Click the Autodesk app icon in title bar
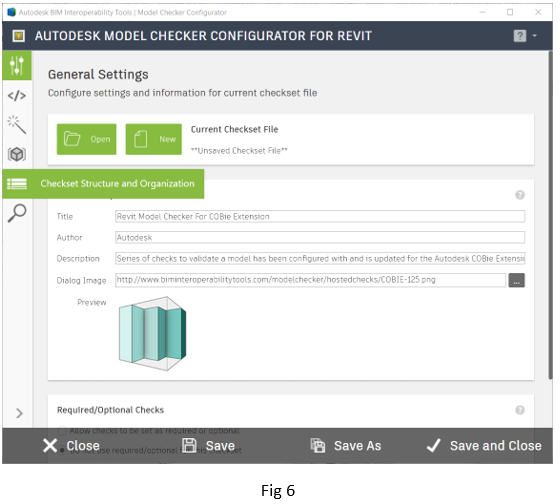The image size is (560, 504). 12,12
